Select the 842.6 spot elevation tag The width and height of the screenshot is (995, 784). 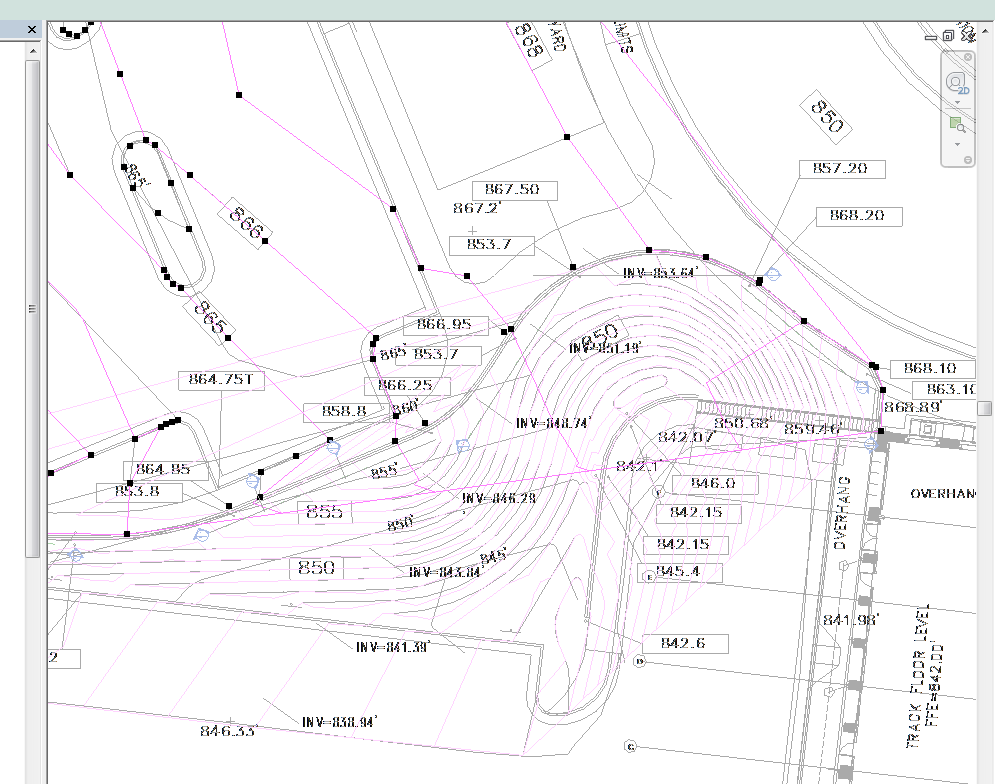click(x=685, y=643)
